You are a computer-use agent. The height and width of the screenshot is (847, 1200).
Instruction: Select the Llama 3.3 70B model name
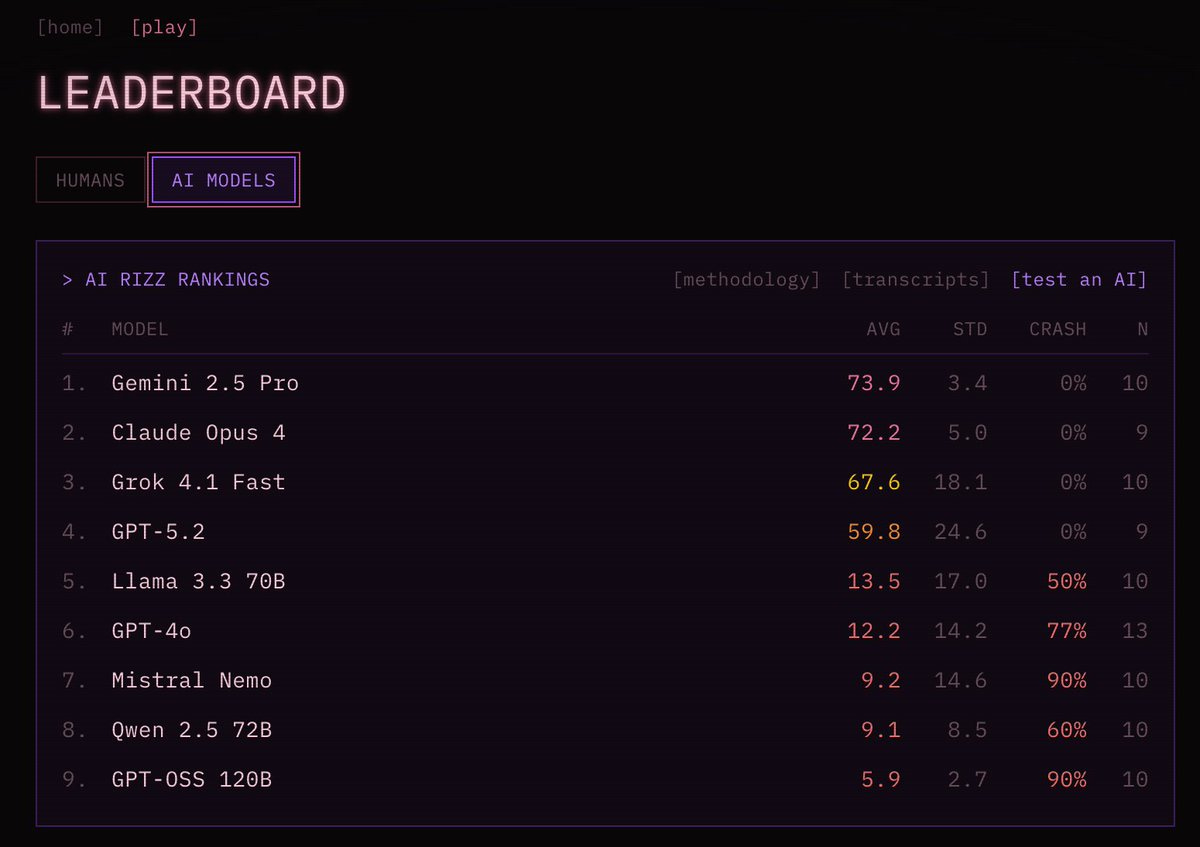(198, 581)
